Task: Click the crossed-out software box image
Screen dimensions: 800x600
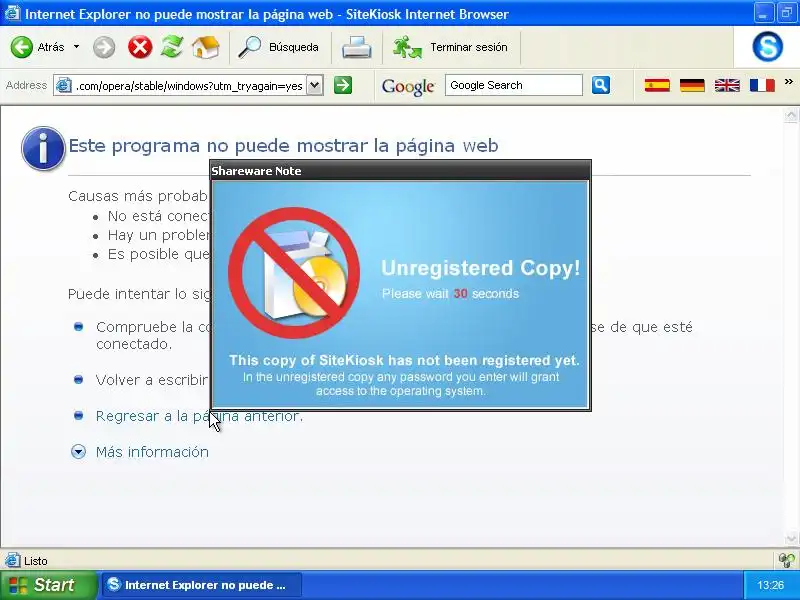Action: point(294,273)
